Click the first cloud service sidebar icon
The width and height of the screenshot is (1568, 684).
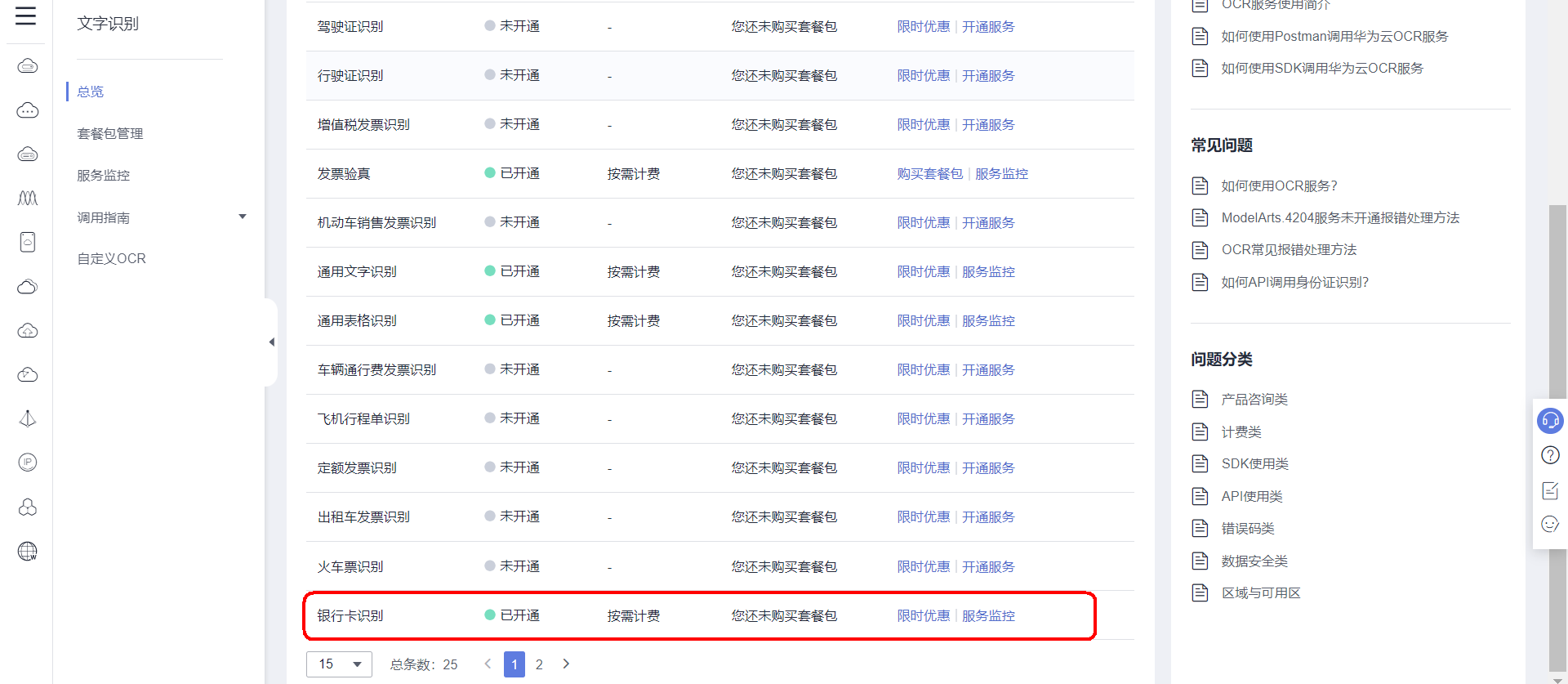(x=28, y=66)
